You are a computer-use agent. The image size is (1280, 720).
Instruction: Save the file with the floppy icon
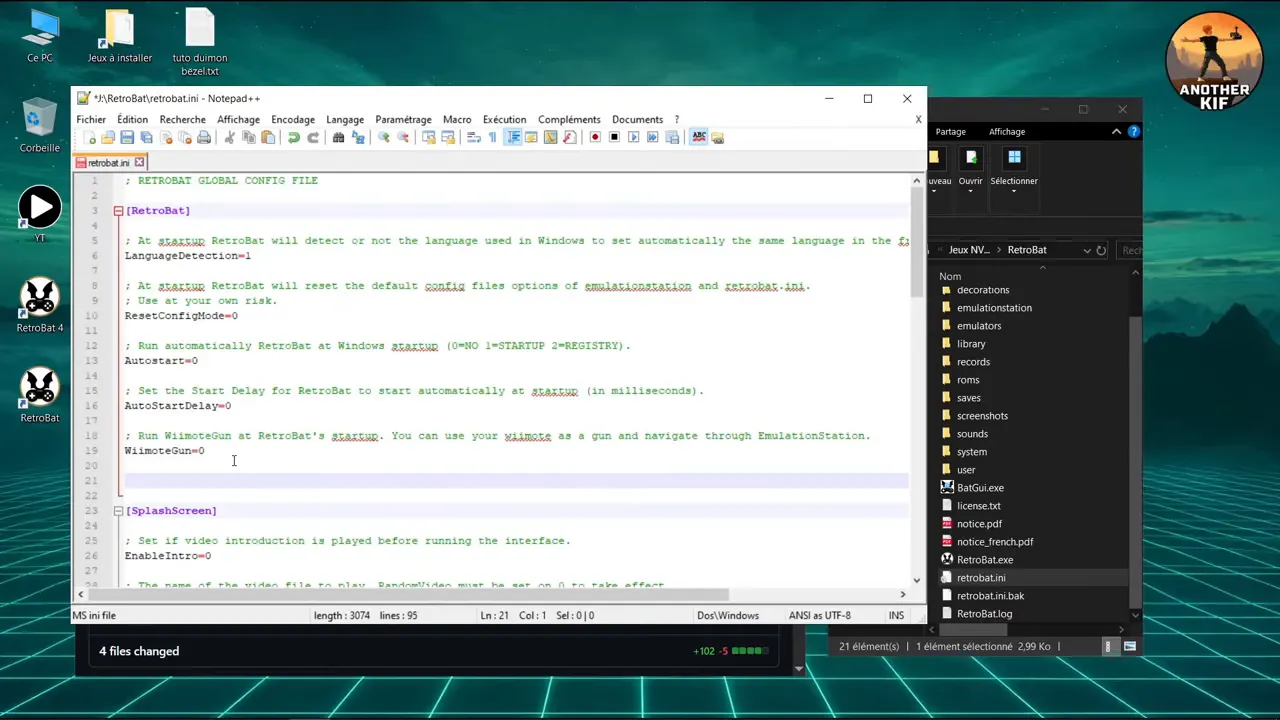pyautogui.click(x=127, y=138)
